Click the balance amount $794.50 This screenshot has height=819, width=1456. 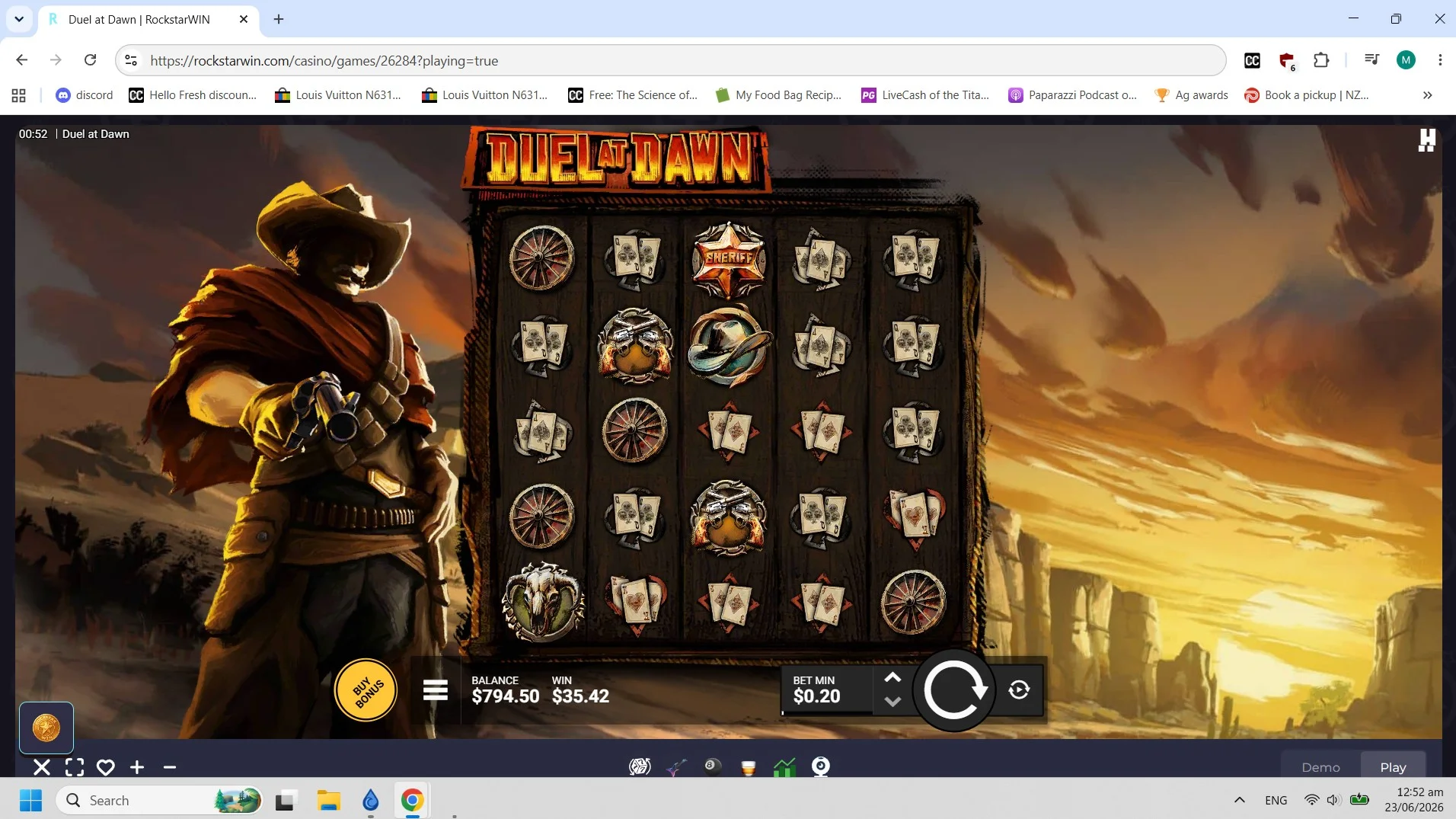[x=505, y=696]
